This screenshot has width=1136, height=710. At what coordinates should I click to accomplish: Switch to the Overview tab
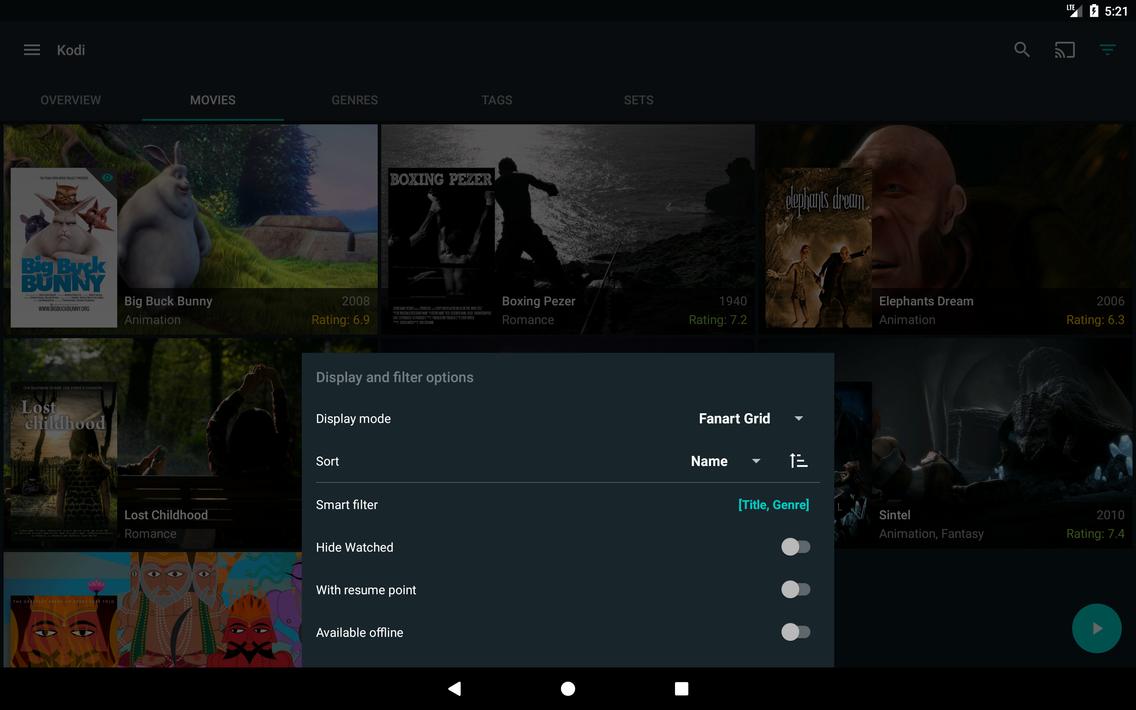70,100
